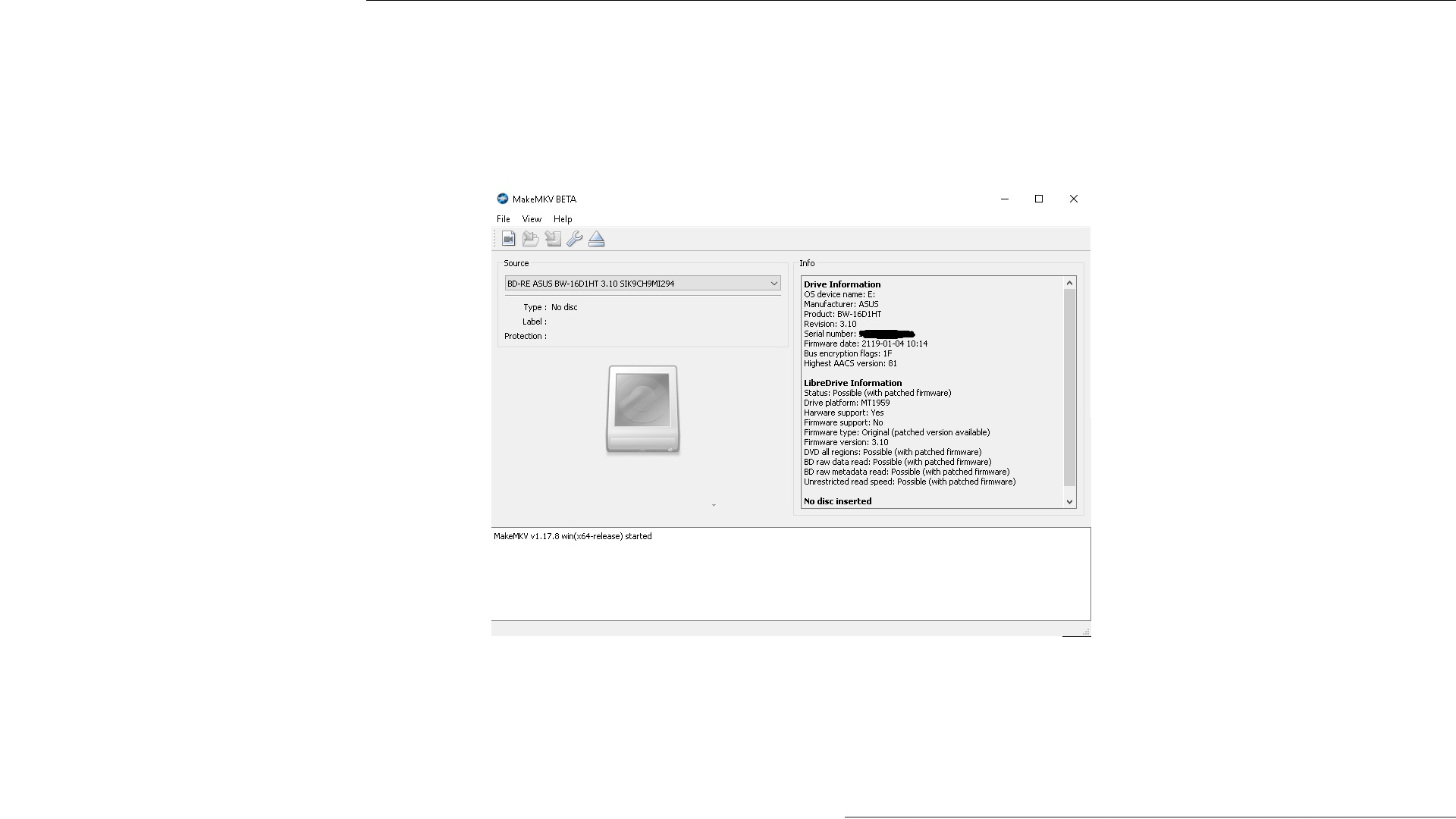Click the 'Harware support: Yes' line

pos(843,413)
